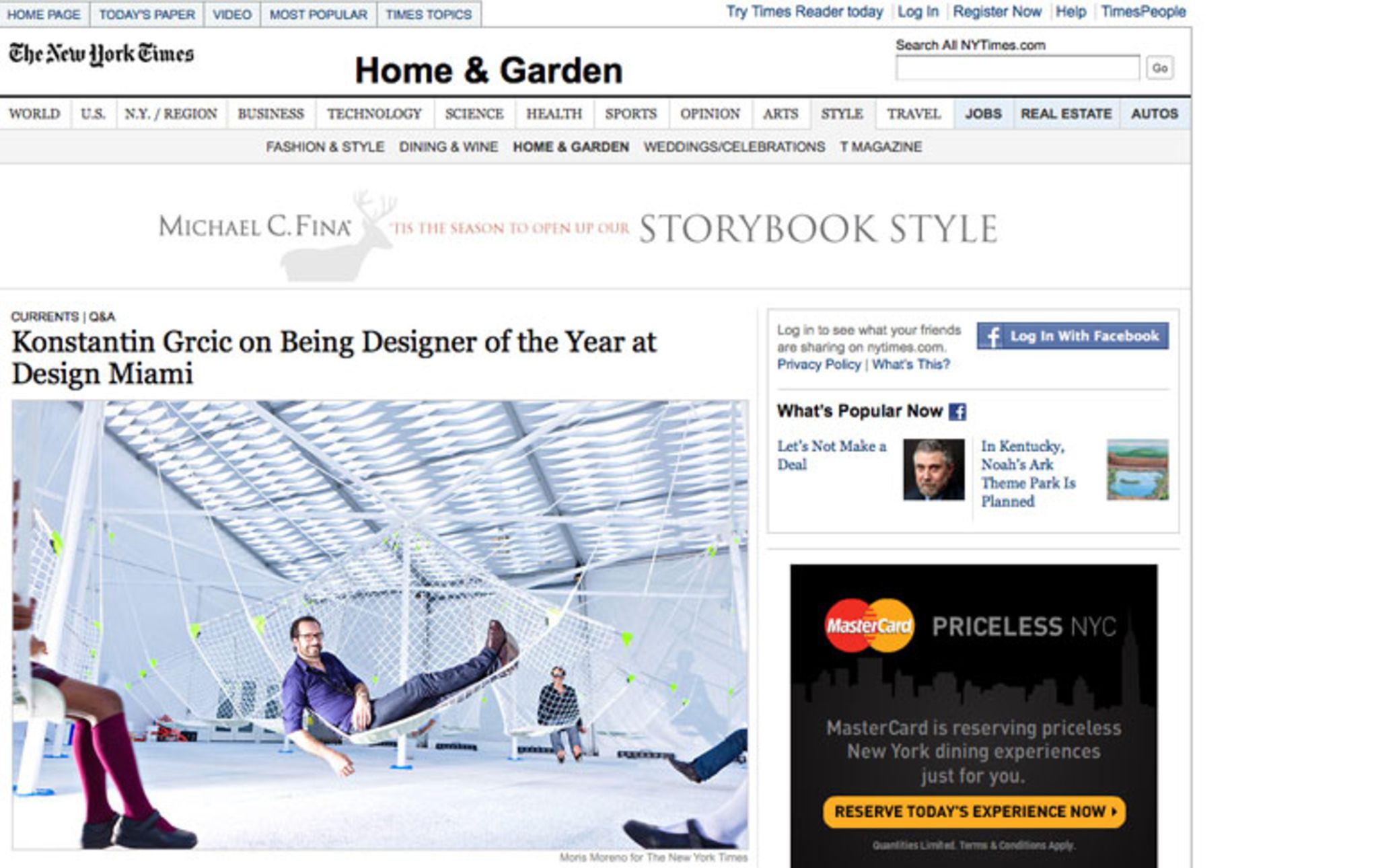1378x868 pixels.
Task: Open the Let's Not Make a Deal article
Action: 832,455
